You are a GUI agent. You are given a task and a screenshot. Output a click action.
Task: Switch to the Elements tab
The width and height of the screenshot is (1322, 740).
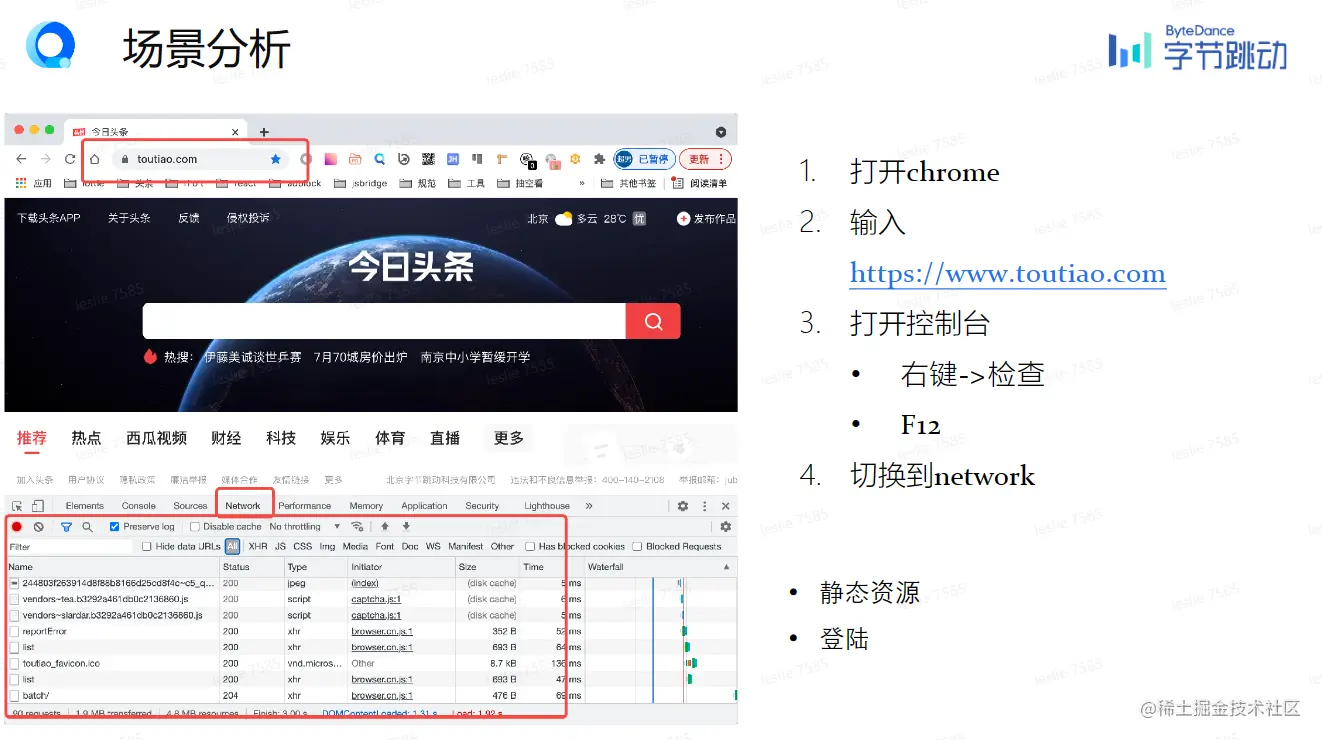(x=84, y=506)
